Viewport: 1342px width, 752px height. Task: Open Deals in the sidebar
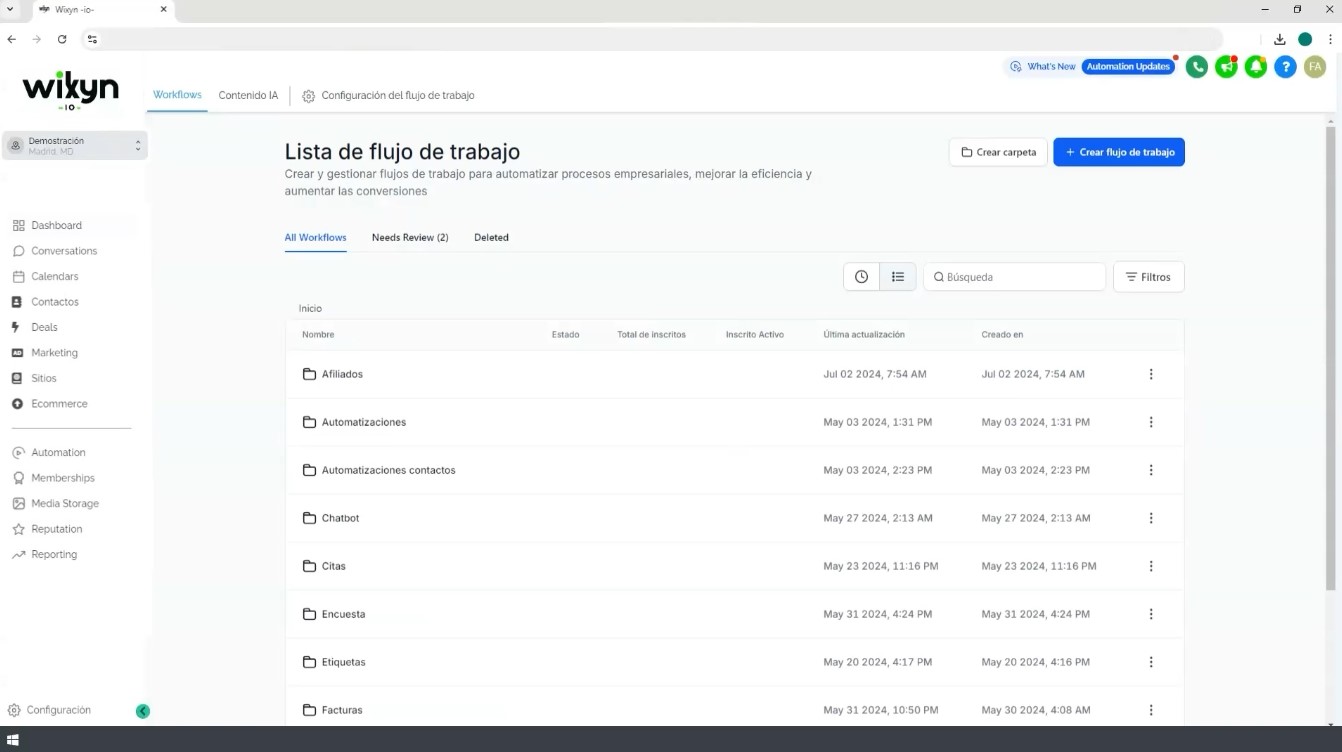[35, 328]
